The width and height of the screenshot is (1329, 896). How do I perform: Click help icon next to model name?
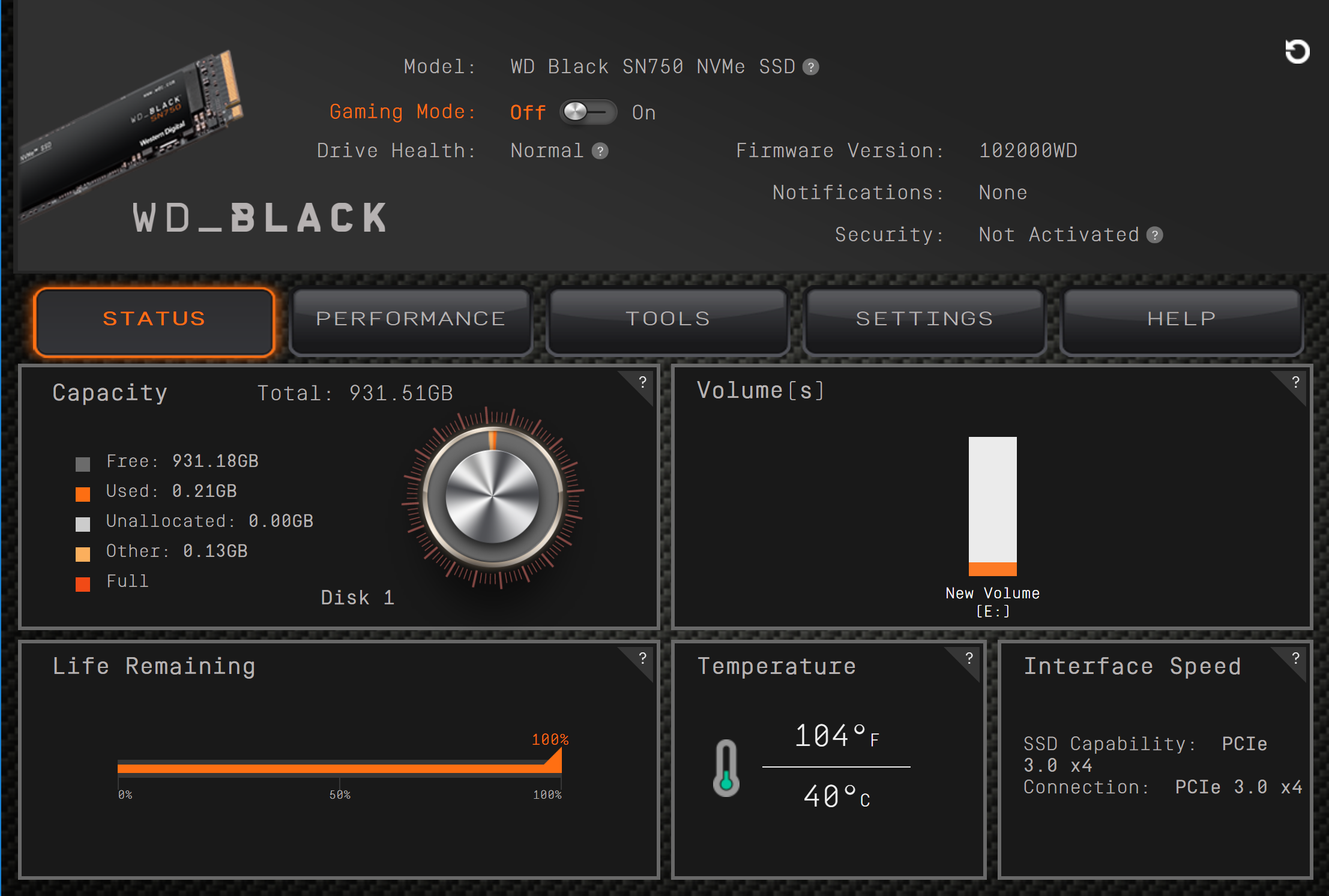click(x=811, y=67)
